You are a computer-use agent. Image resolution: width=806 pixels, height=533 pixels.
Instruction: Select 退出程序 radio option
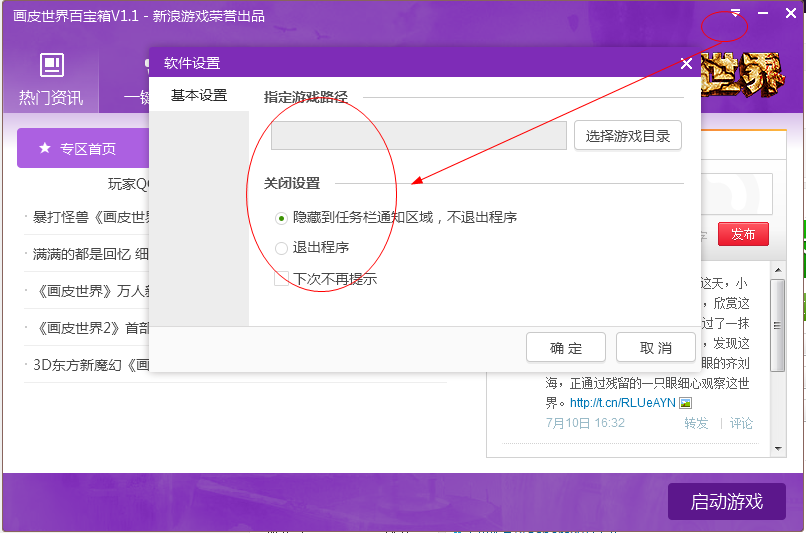pyautogui.click(x=281, y=248)
